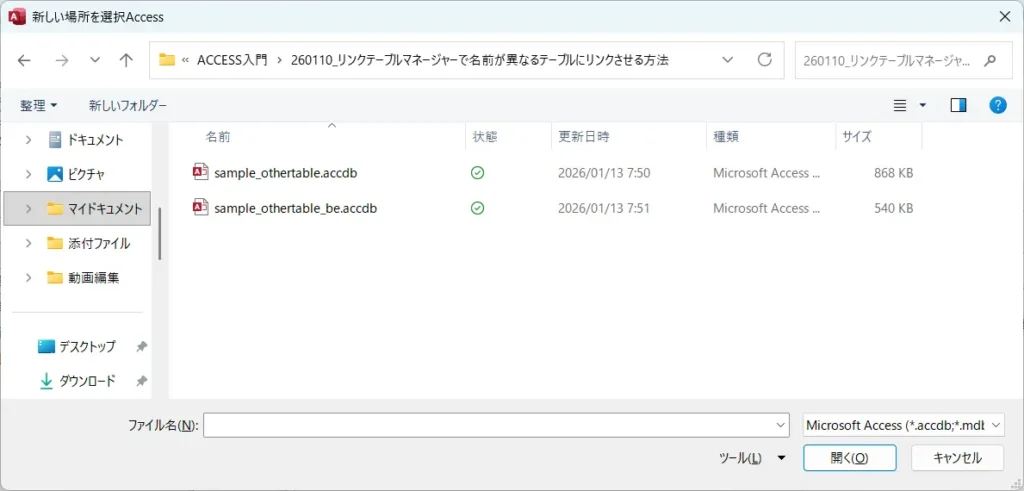Expand the recent locations chevron
The image size is (1024, 491).
coord(94,60)
